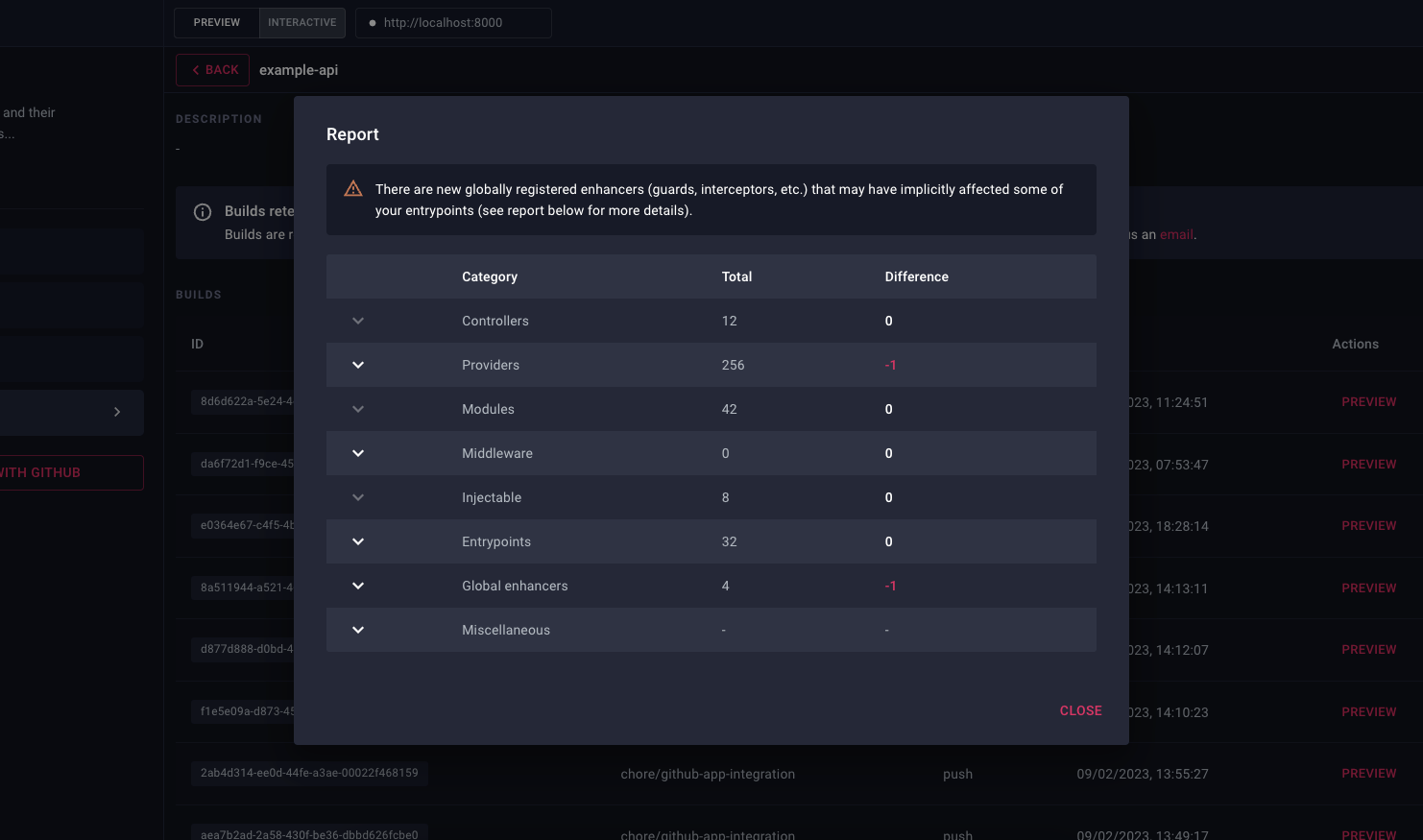Screen dimensions: 1423x840
Task: Expand the Entrypoints row chevron
Action: coord(358,541)
